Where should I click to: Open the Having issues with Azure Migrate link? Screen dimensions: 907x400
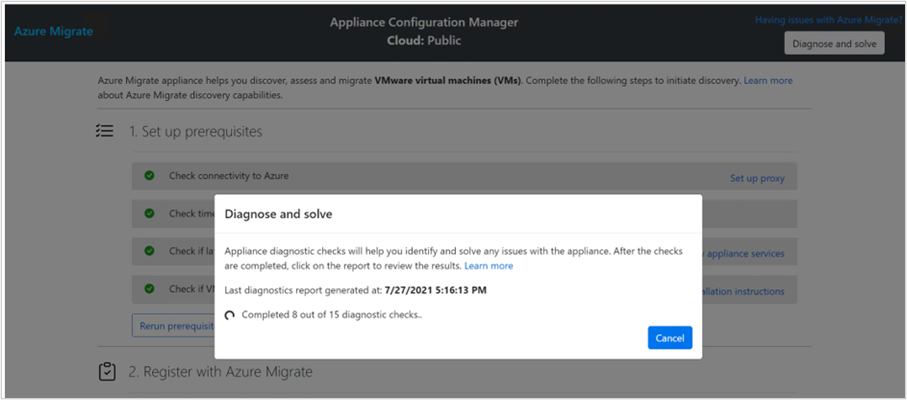pos(829,19)
